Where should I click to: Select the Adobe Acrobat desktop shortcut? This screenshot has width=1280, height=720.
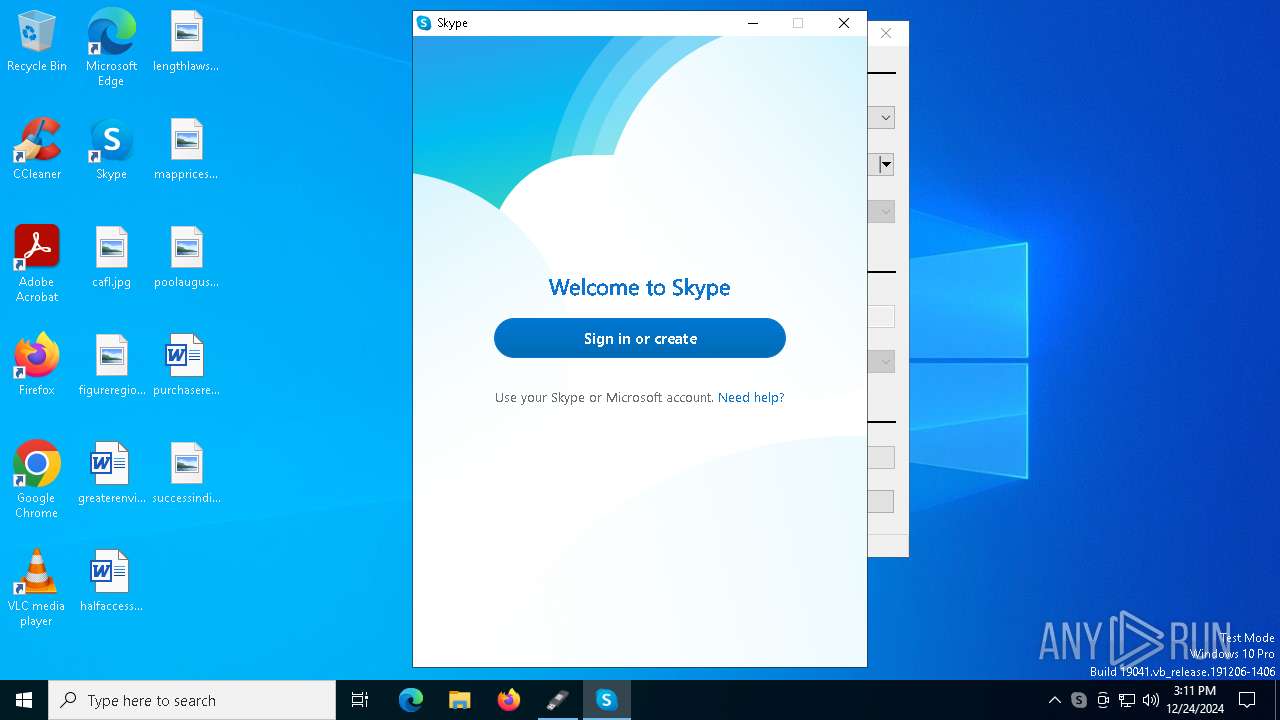[x=37, y=264]
